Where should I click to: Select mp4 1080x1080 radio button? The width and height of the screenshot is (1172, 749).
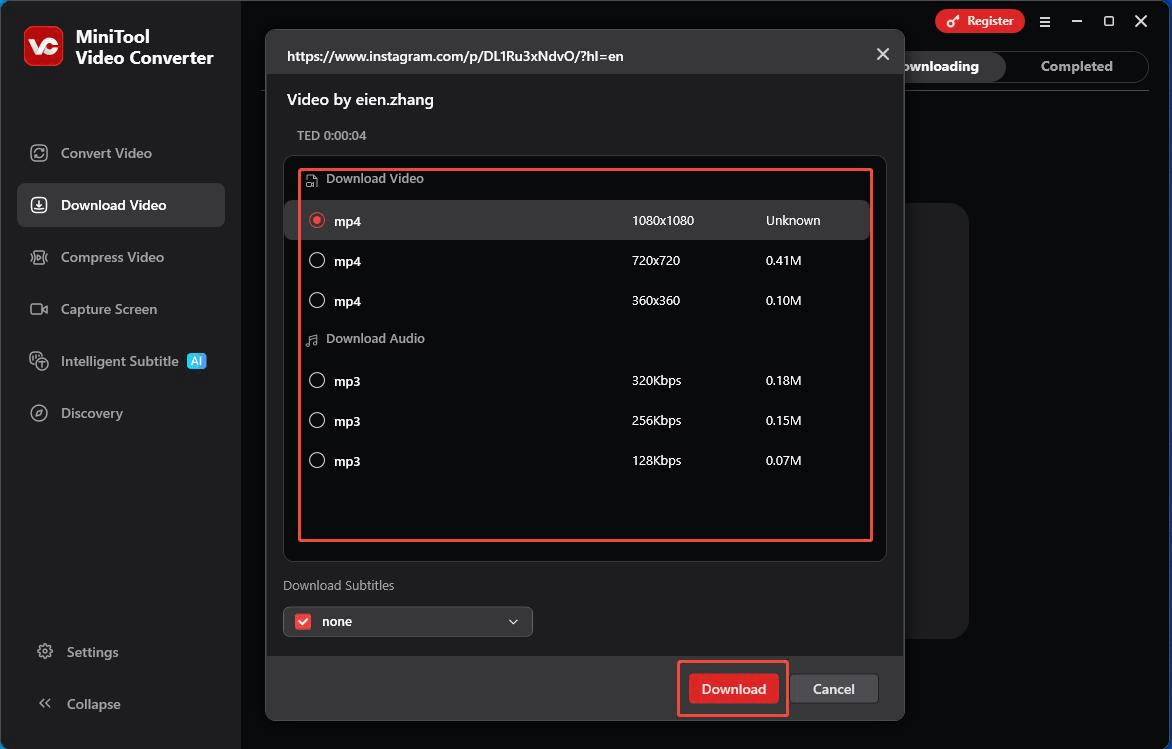(x=317, y=221)
